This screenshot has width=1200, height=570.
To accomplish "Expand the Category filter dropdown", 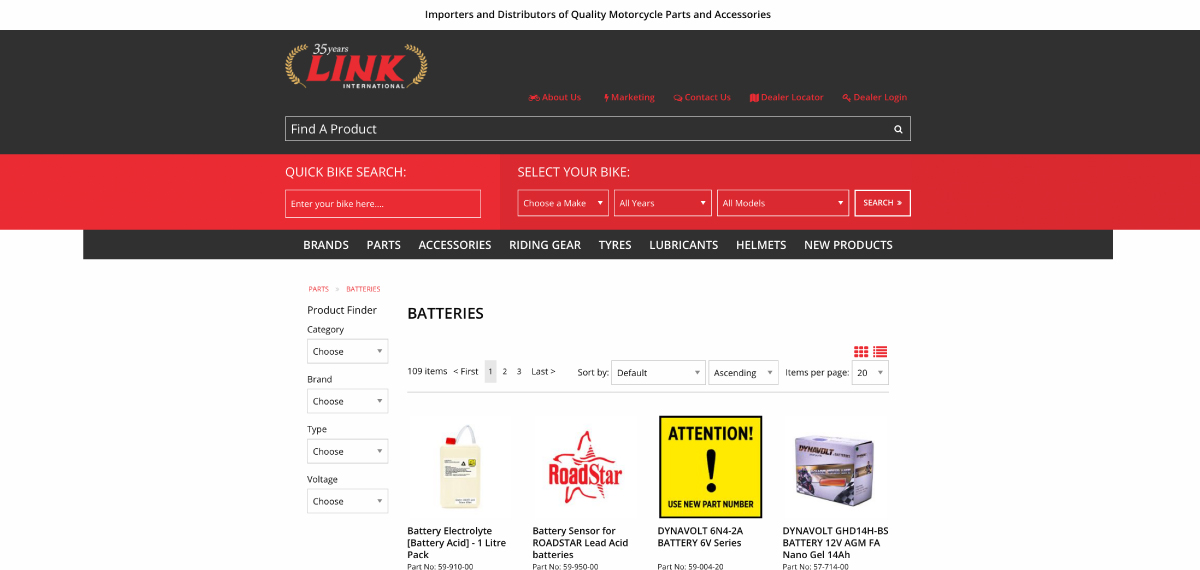I will [x=347, y=351].
